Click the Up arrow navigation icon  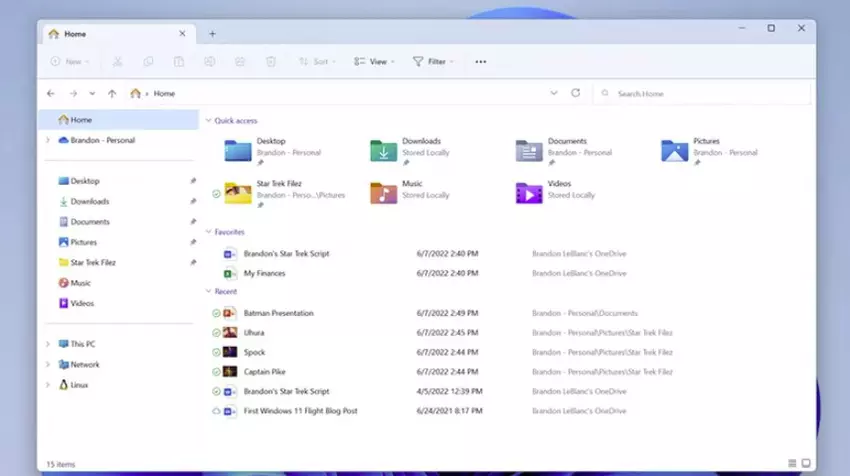[x=111, y=93]
